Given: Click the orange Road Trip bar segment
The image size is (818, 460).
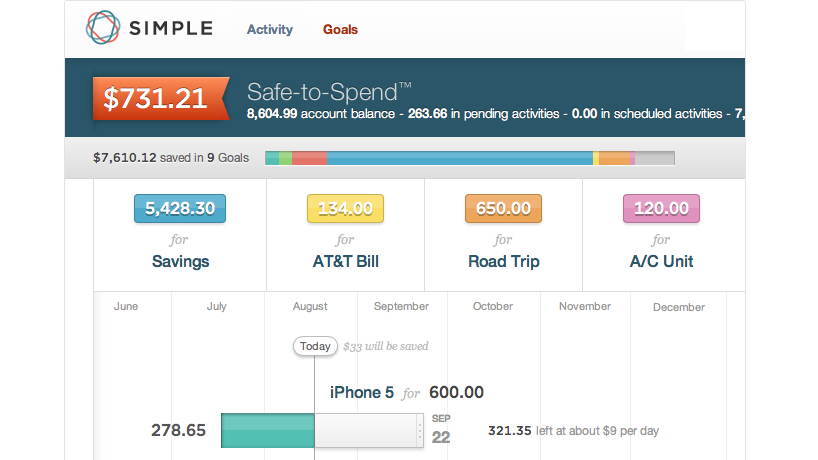Looking at the screenshot, I should coord(615,158).
